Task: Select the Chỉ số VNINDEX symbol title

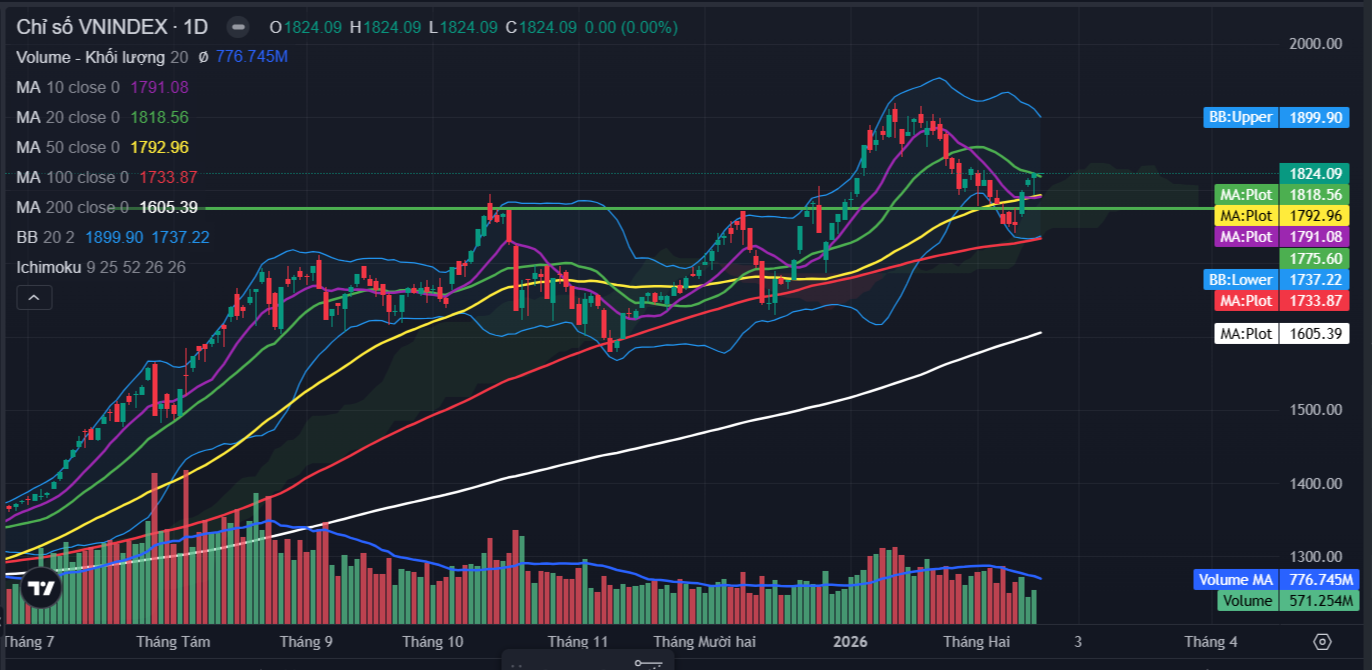Action: point(111,27)
